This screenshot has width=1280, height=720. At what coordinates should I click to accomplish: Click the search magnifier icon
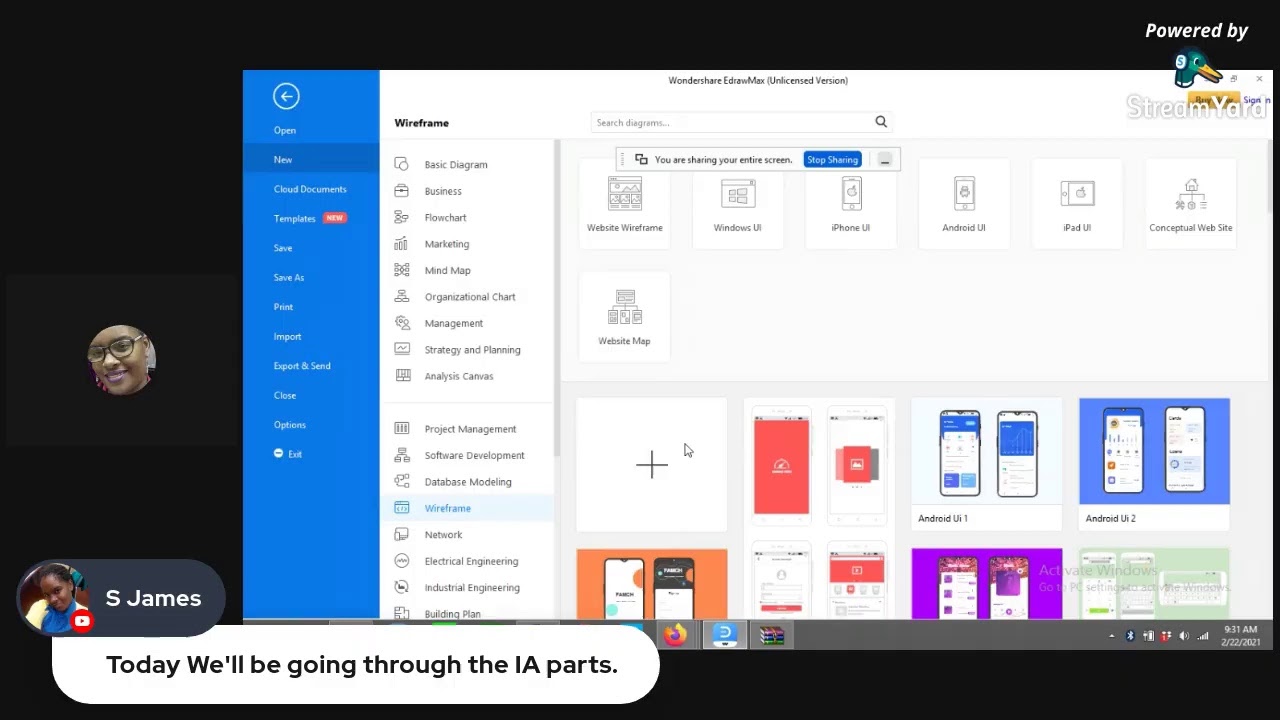coord(881,122)
